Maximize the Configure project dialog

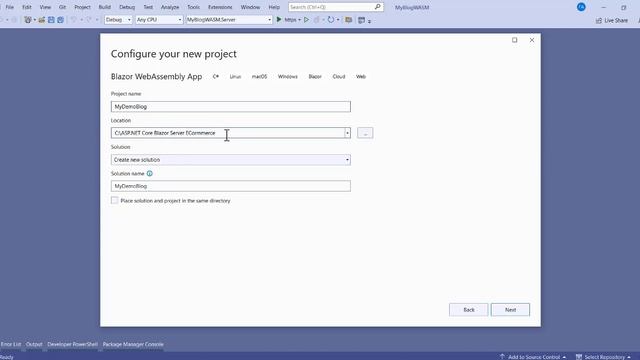[515, 40]
